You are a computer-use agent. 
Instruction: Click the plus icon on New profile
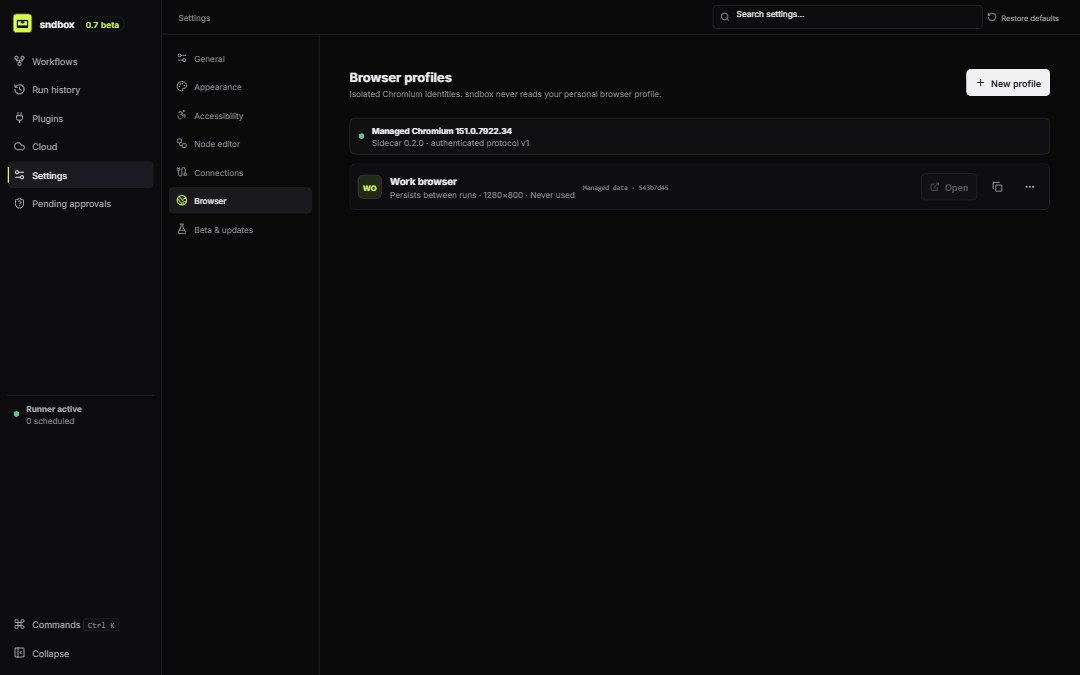click(x=980, y=83)
